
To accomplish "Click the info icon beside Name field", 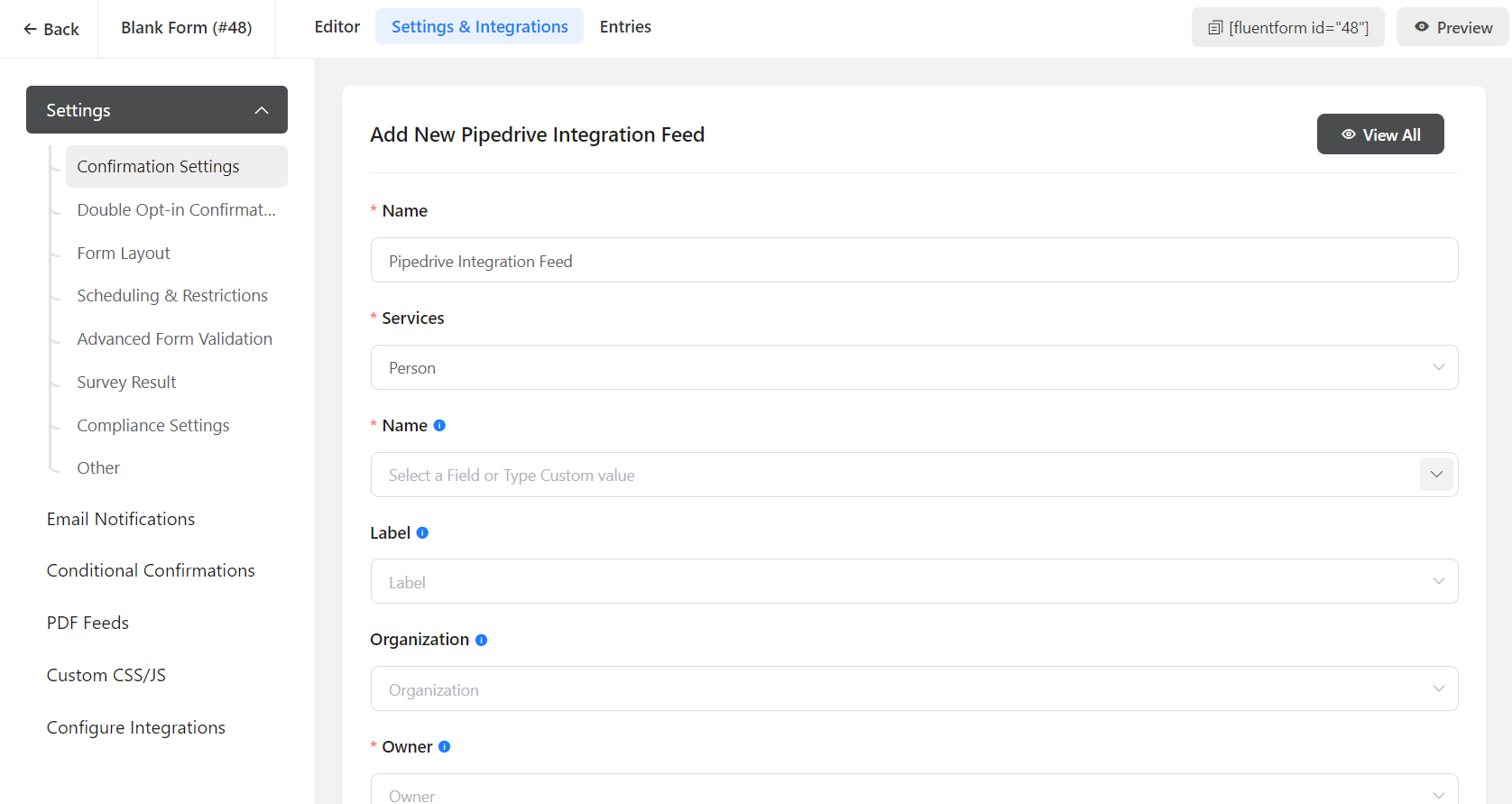I will point(439,426).
